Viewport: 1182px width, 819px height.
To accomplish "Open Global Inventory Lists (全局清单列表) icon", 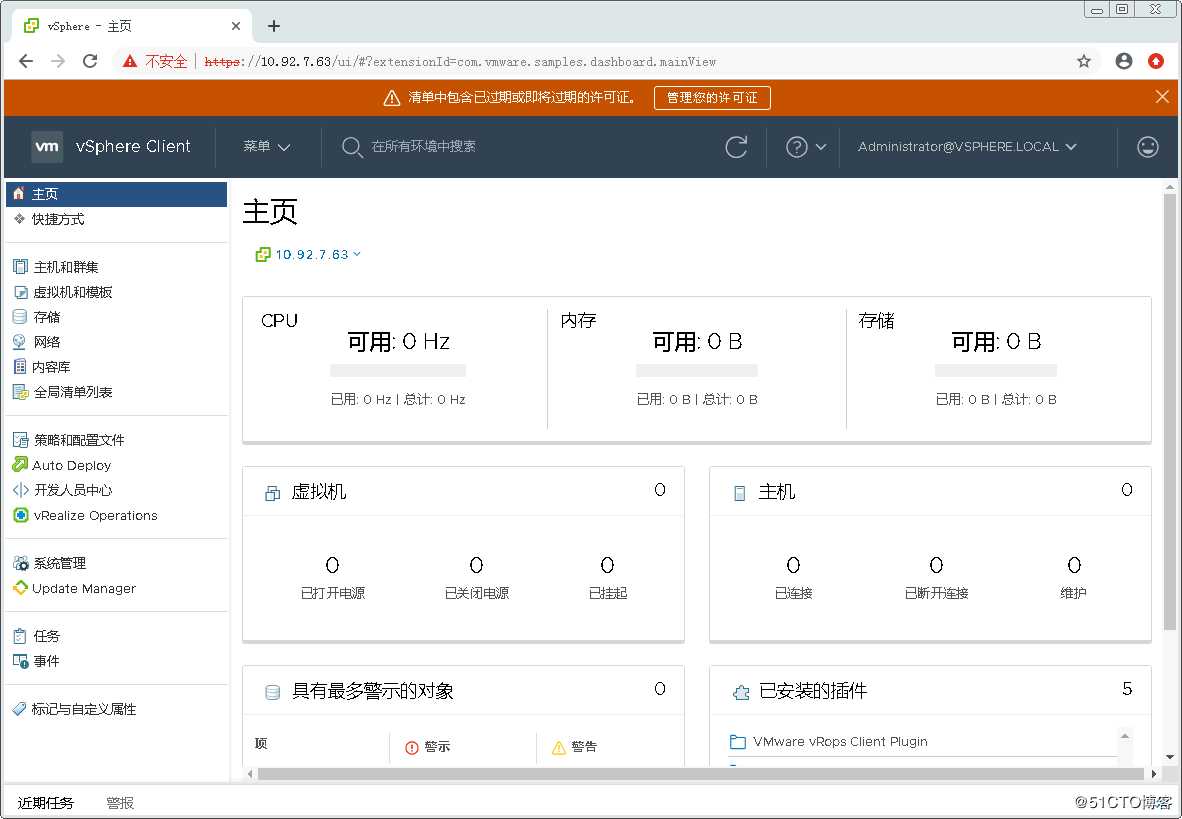I will click(20, 392).
